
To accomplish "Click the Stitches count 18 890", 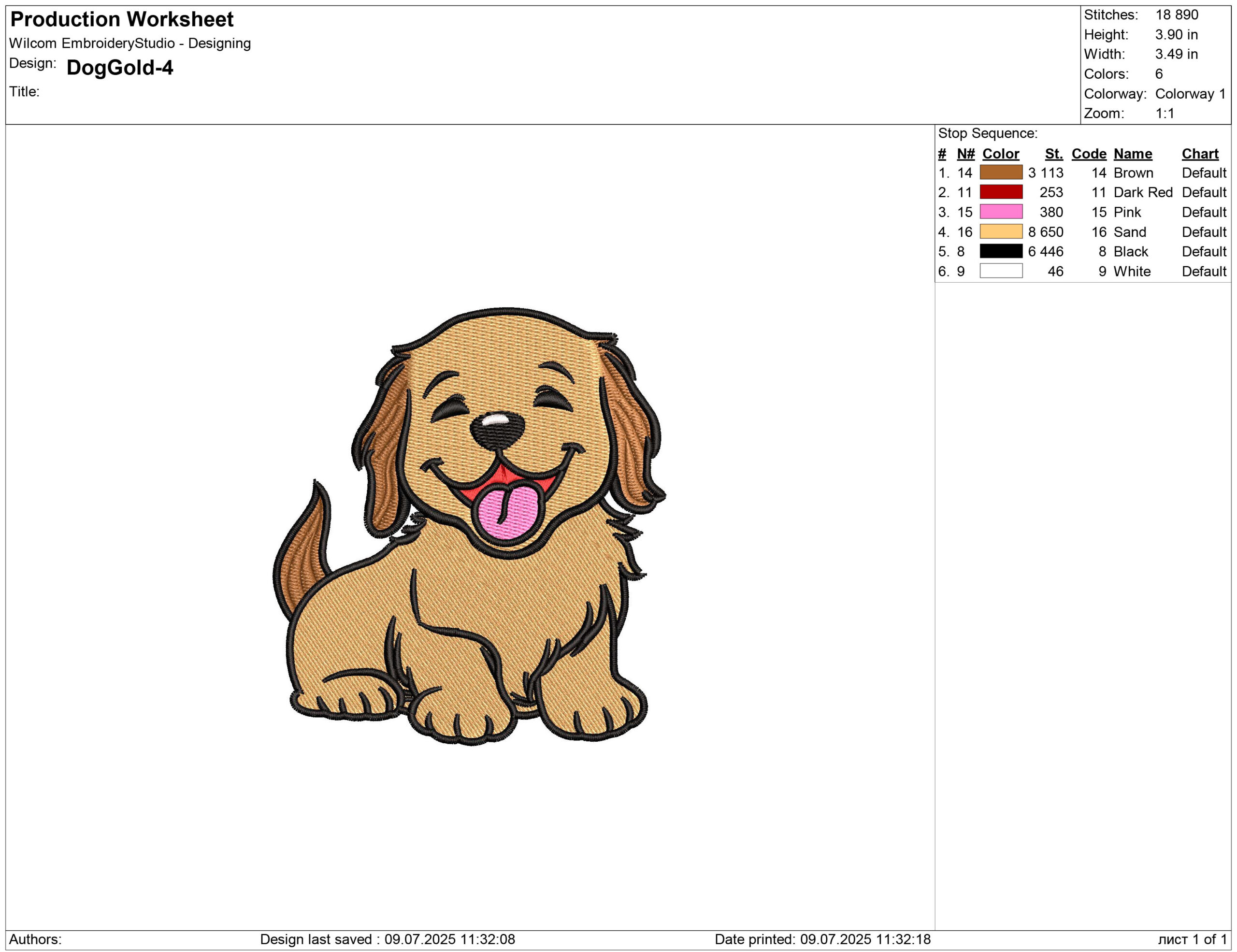I will pyautogui.click(x=1177, y=14).
